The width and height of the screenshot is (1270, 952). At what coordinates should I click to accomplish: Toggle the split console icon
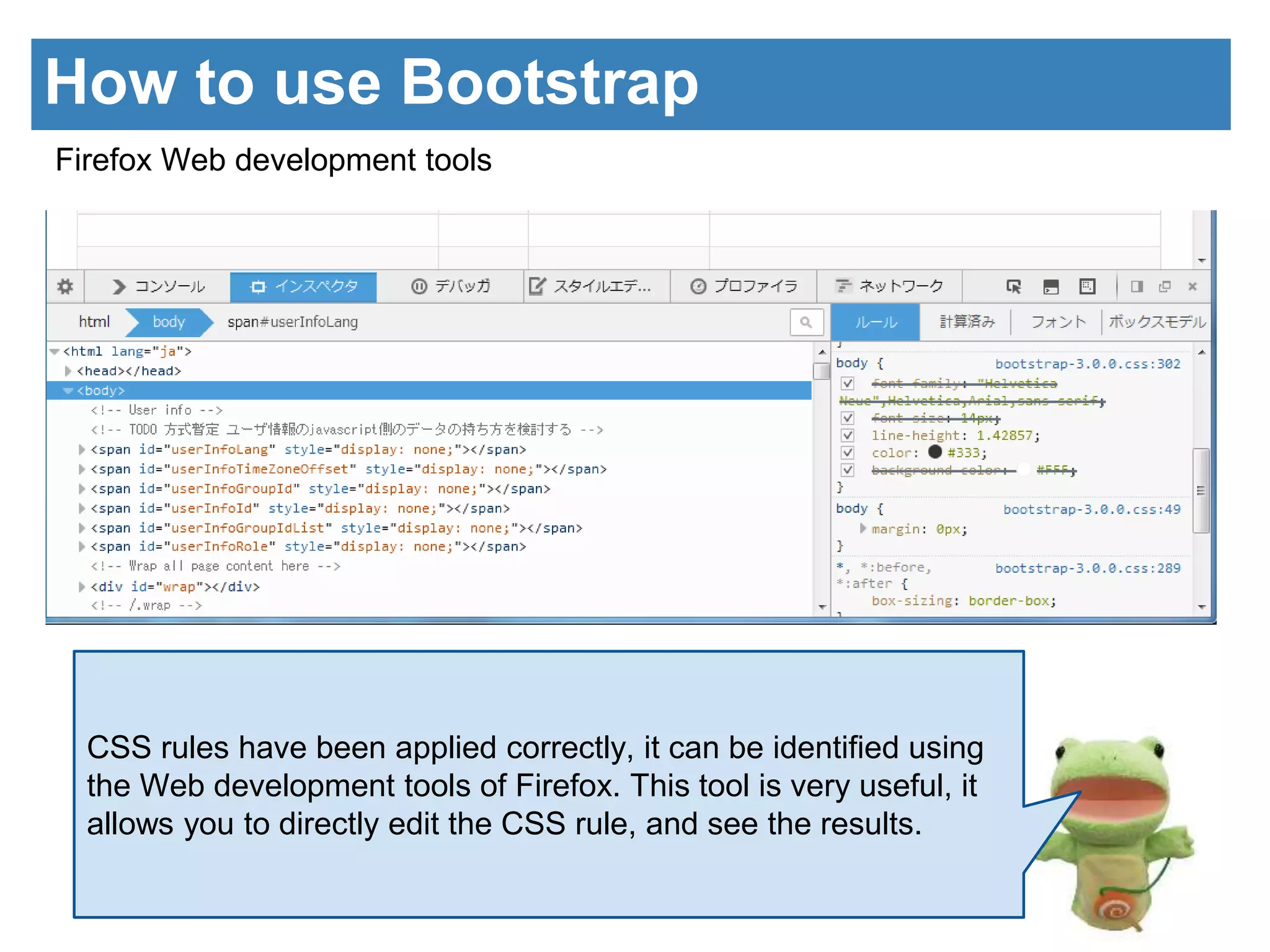click(1050, 286)
